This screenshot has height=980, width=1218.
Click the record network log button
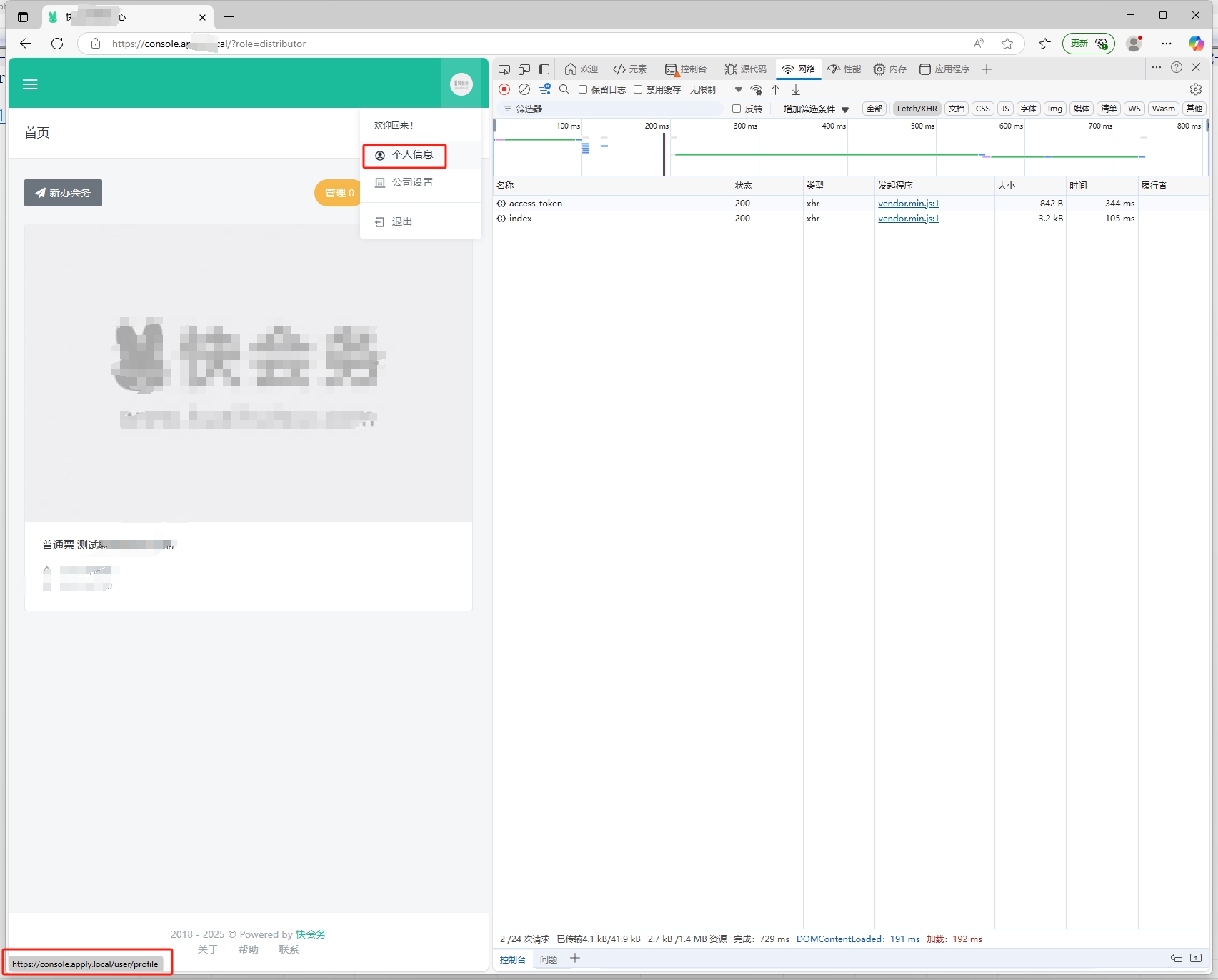(504, 89)
